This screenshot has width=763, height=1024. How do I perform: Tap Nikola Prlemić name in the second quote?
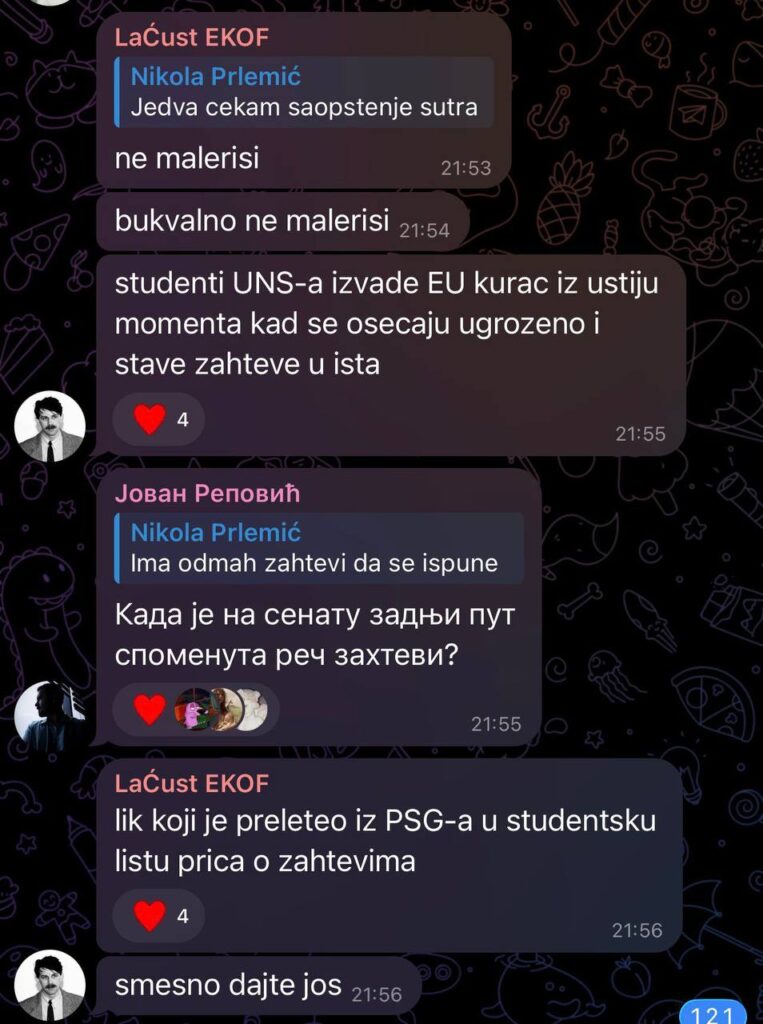tap(216, 533)
